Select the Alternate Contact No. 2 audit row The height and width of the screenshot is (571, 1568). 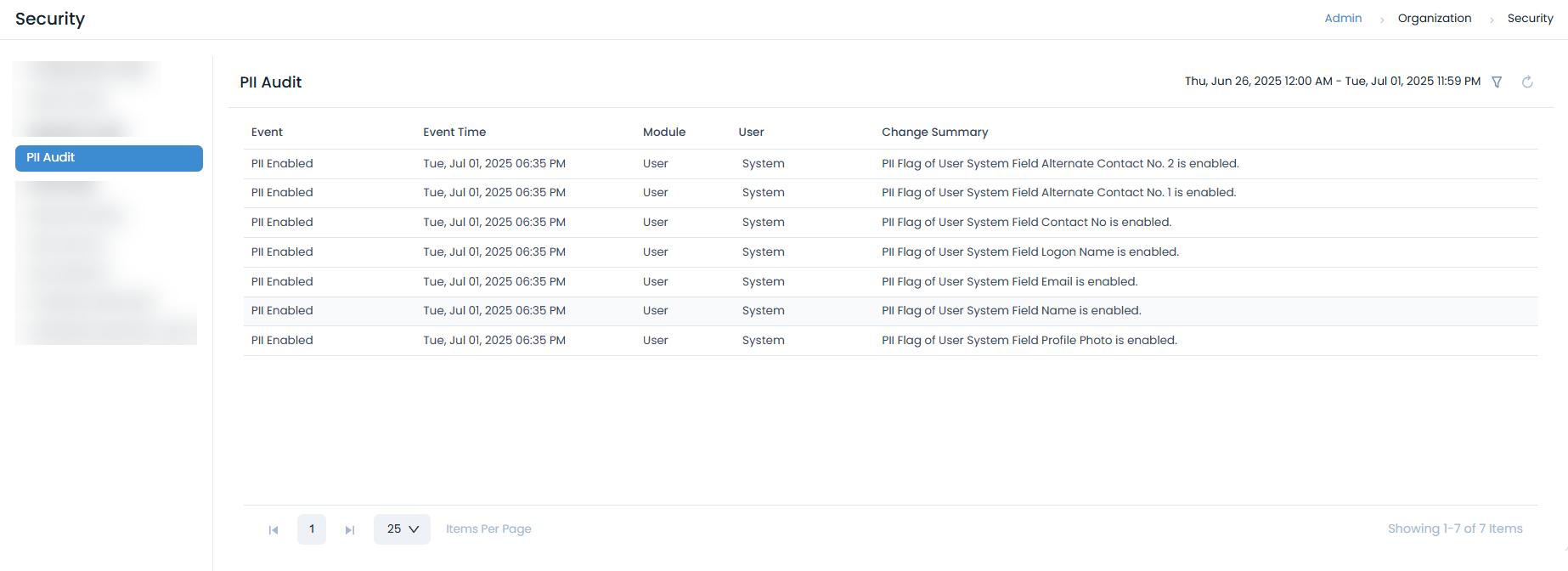(x=1059, y=164)
